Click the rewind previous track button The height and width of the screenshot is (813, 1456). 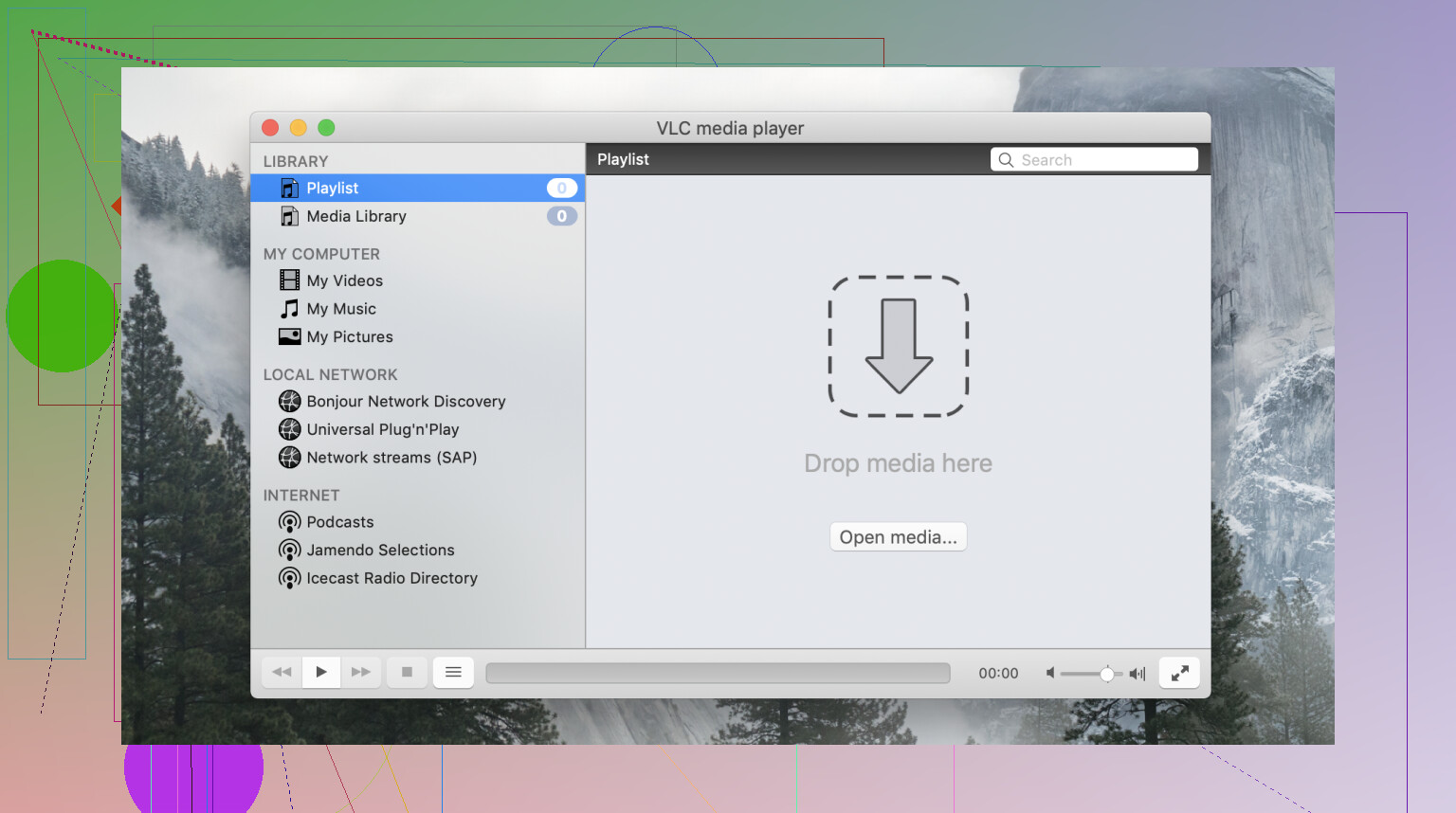(282, 672)
